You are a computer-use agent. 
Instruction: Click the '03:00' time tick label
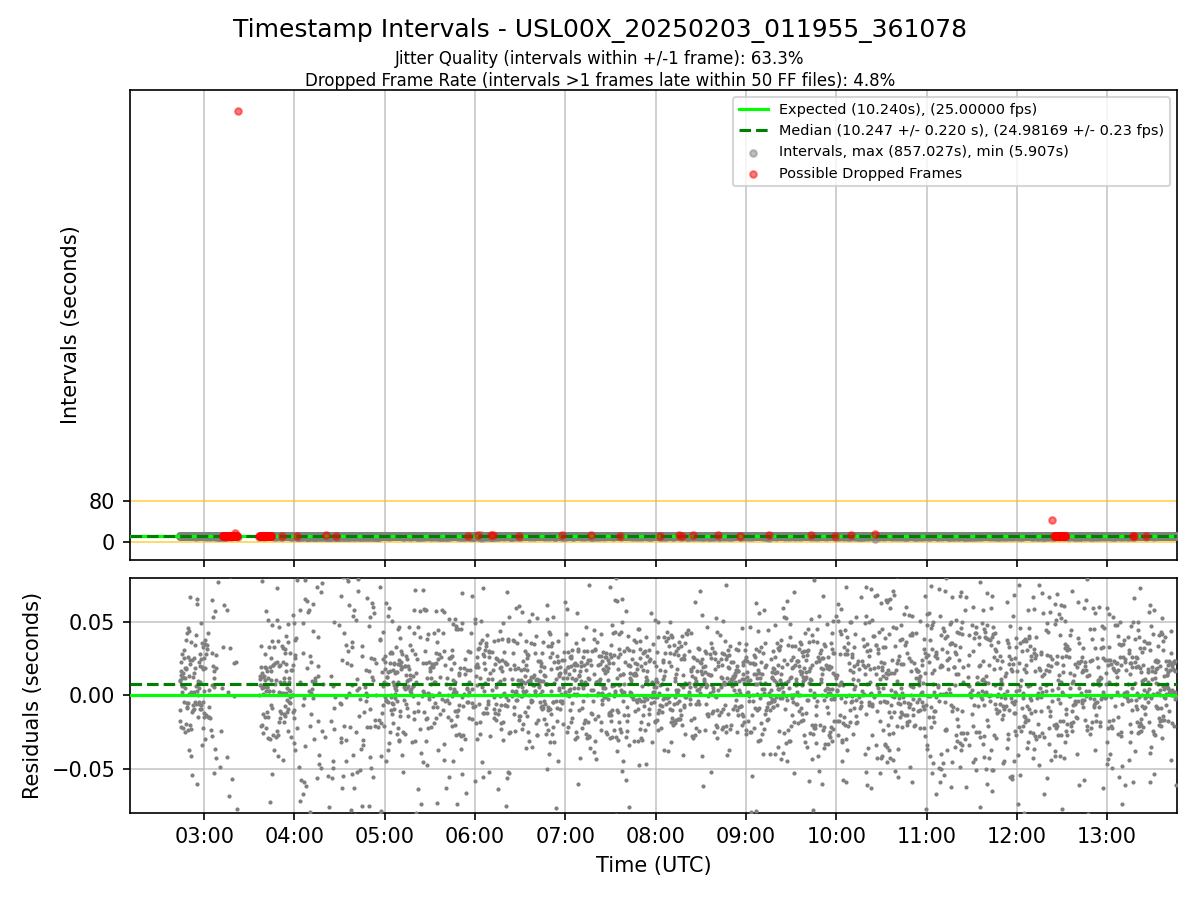[204, 834]
